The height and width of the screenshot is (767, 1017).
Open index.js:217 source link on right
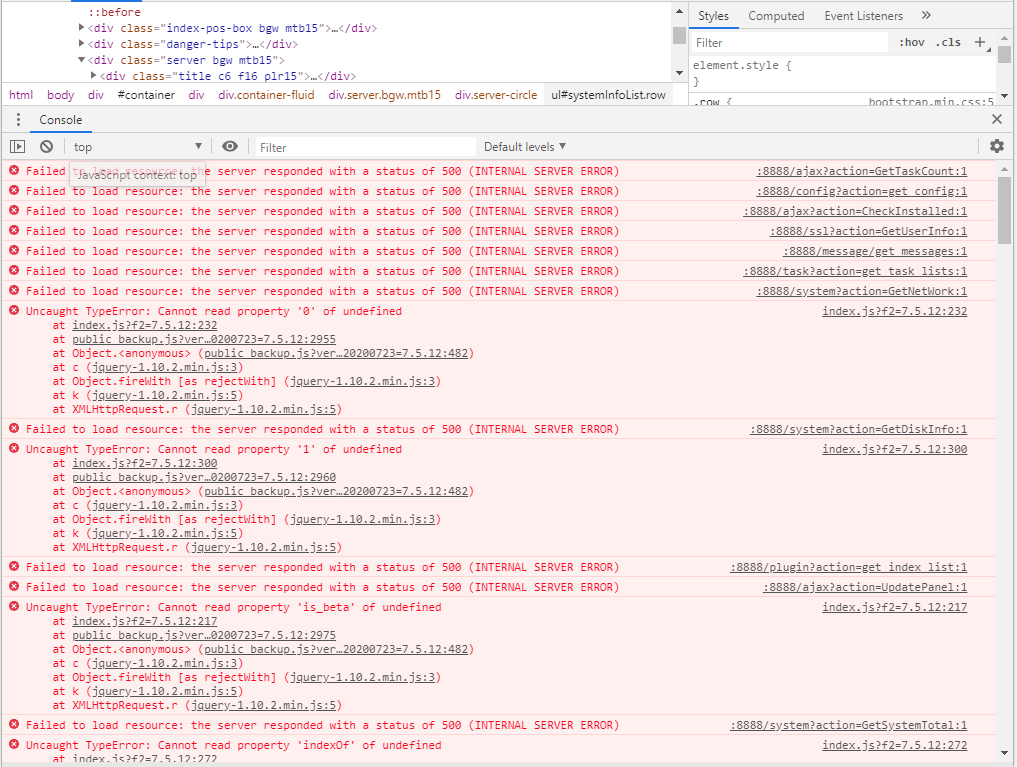[x=894, y=608]
